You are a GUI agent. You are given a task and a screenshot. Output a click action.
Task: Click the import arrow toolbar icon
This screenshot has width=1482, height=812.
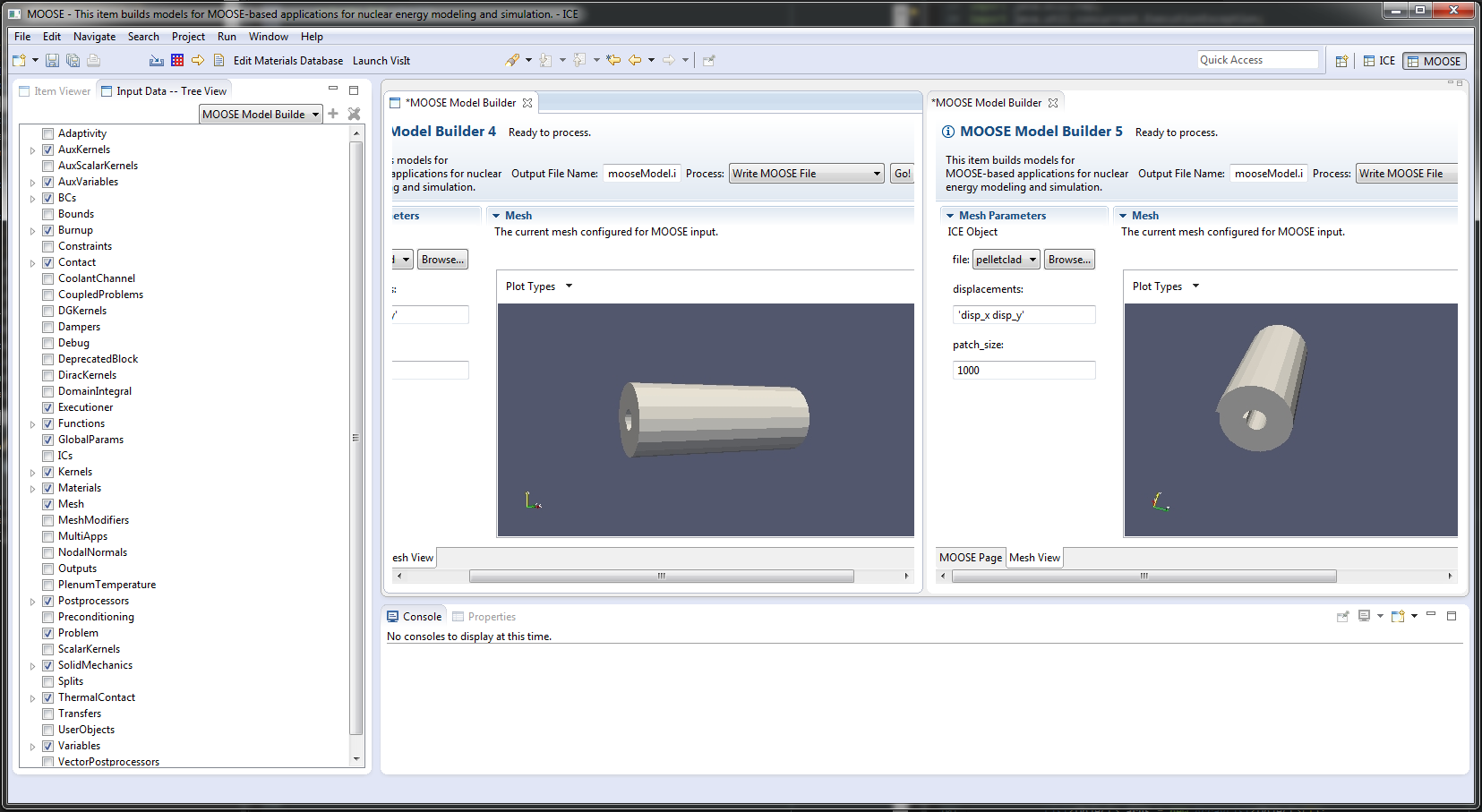(x=157, y=61)
